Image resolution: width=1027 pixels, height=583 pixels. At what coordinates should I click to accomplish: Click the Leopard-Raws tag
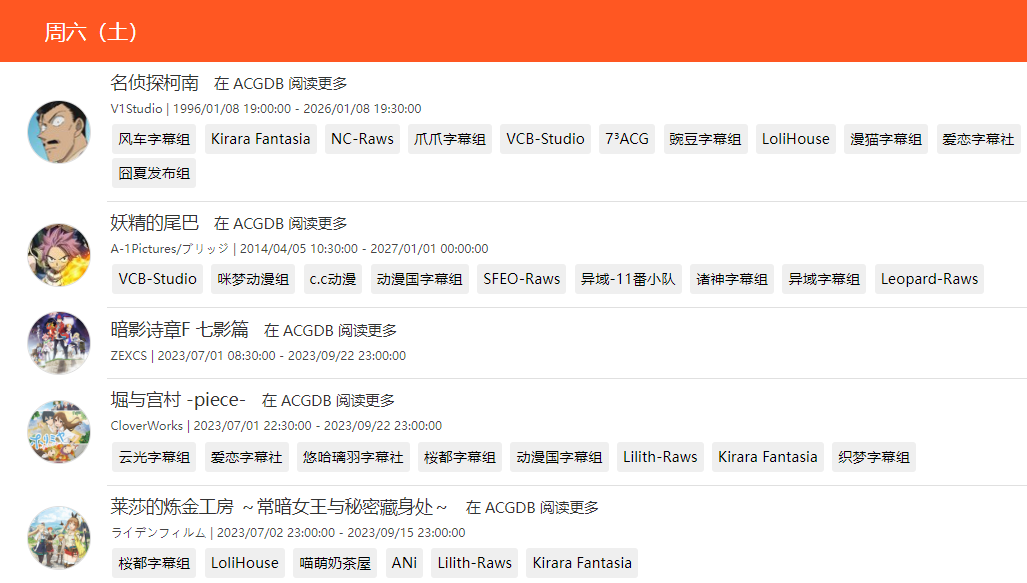[929, 279]
